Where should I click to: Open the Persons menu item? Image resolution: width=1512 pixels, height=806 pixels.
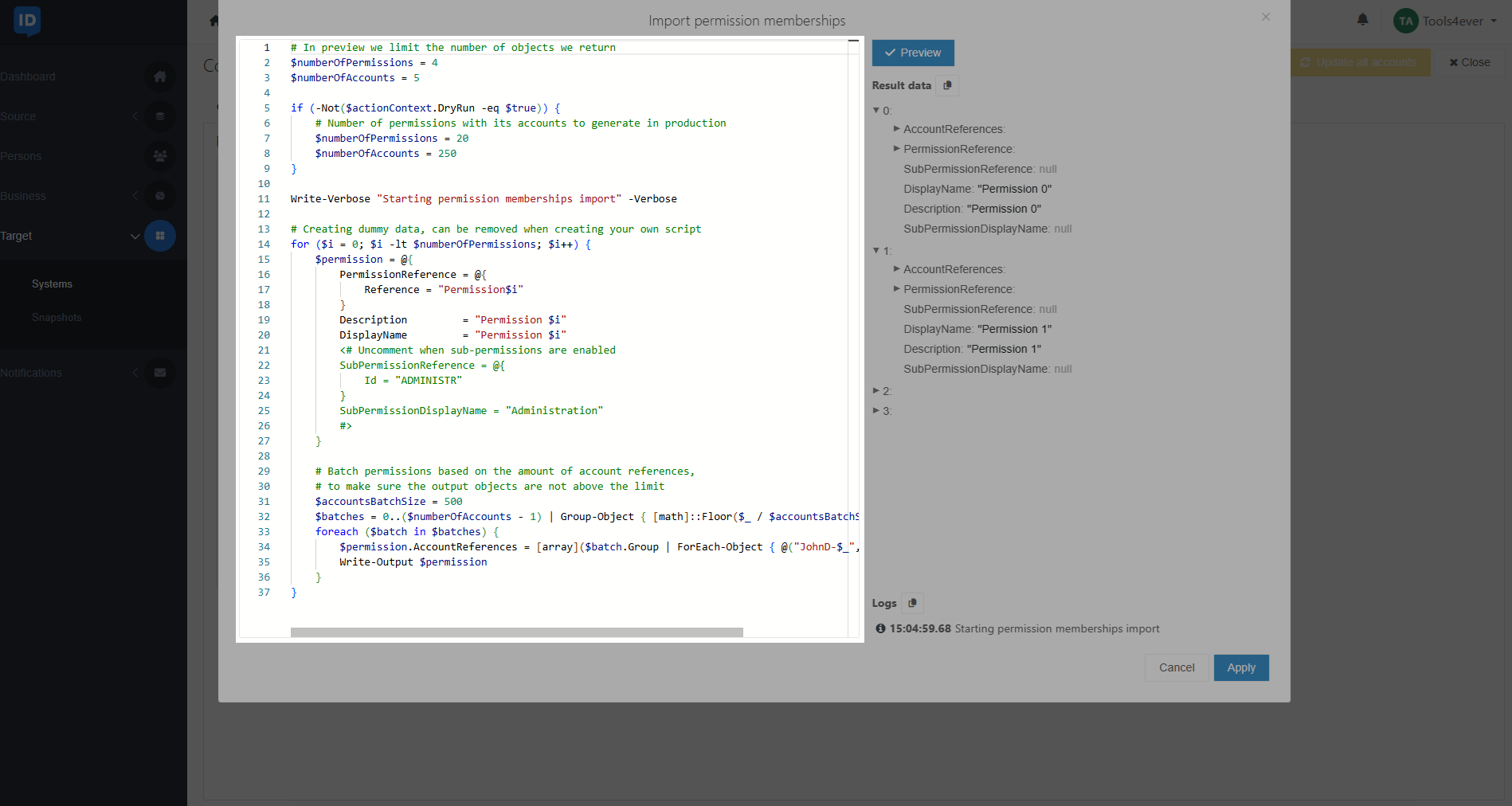[21, 156]
